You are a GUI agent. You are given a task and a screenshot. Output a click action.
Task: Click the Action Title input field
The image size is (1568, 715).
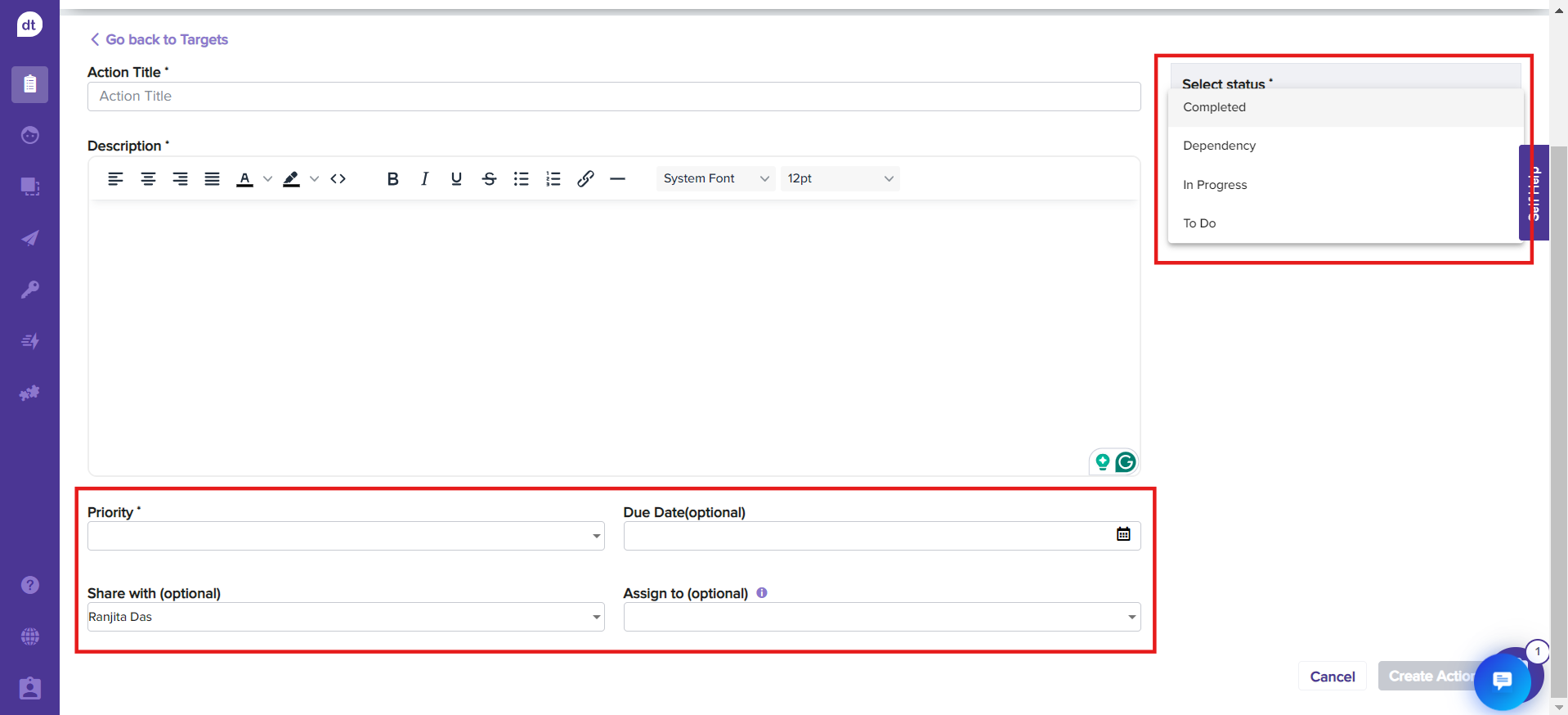coord(613,97)
